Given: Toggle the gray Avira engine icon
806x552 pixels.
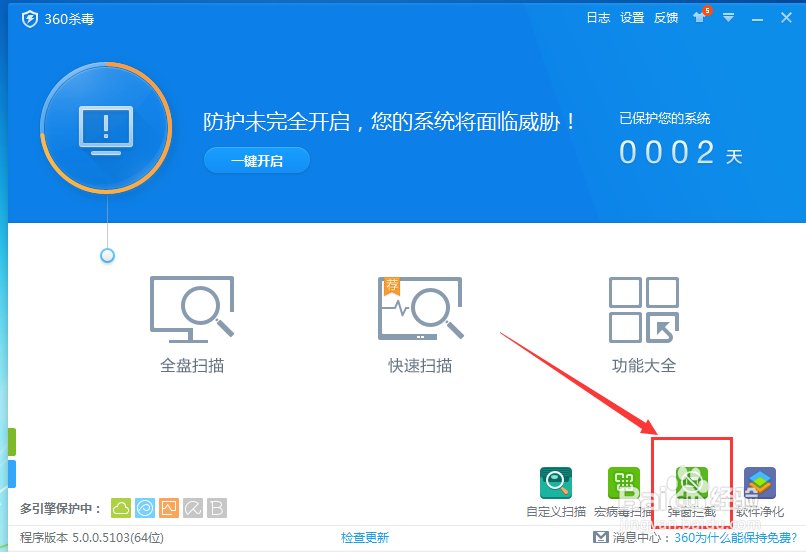Looking at the screenshot, I should (x=193, y=508).
